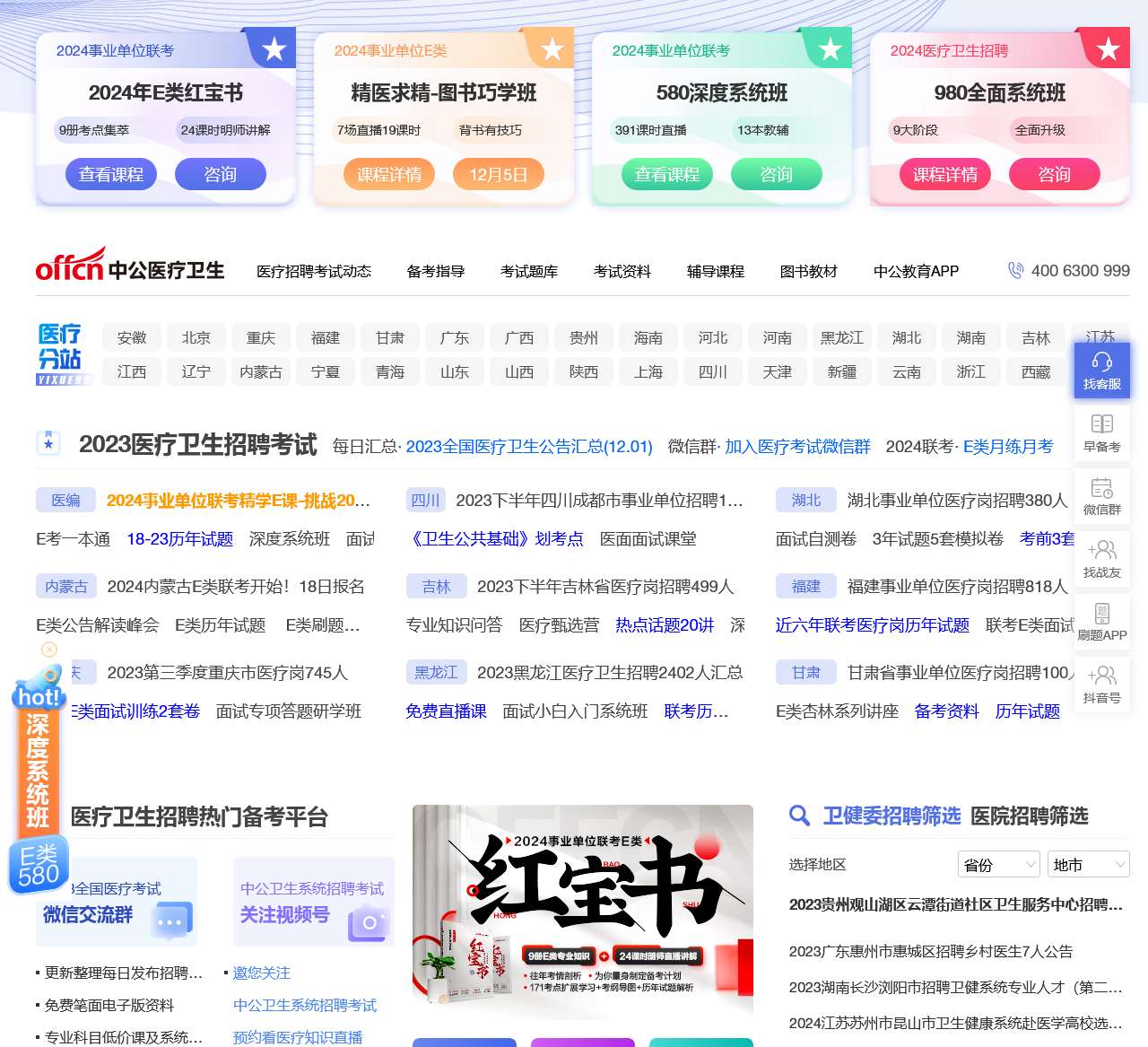Select the 四川 region link
Screen dimensions: 1148x1047
(x=713, y=371)
